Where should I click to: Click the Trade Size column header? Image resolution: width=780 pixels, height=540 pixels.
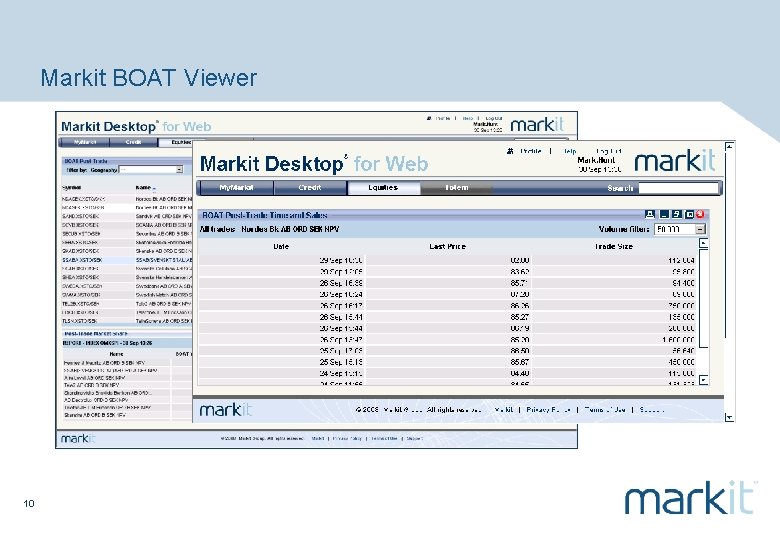coord(614,247)
